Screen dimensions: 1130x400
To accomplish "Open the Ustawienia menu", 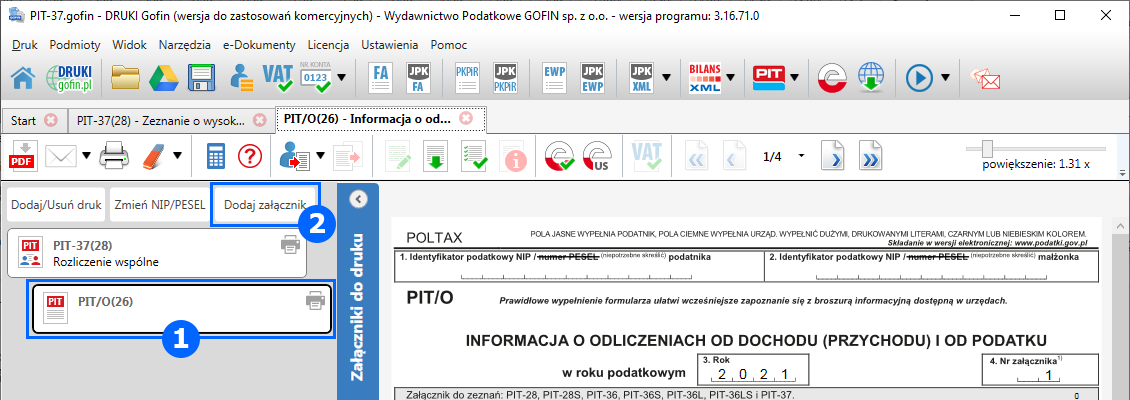I will 390,45.
